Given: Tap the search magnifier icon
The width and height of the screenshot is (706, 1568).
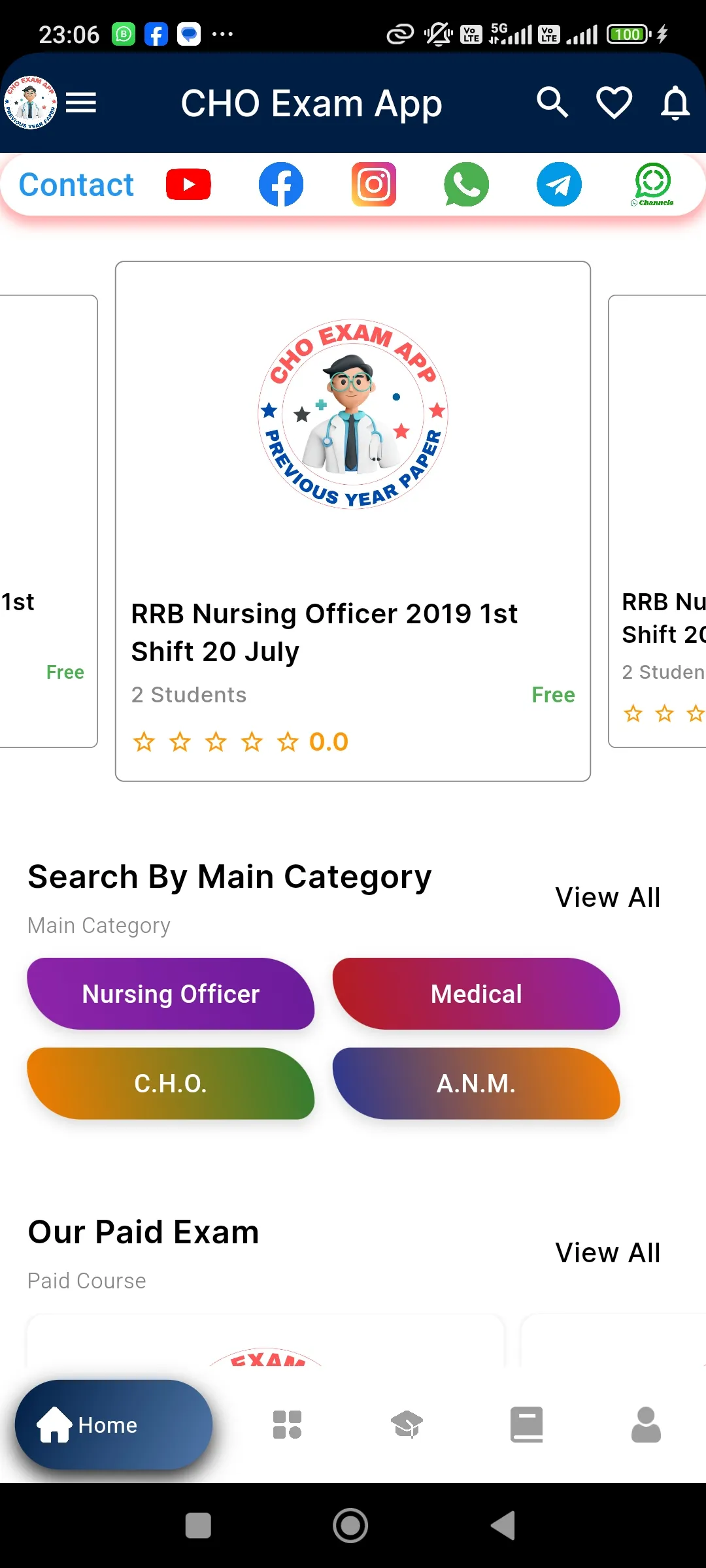Looking at the screenshot, I should tap(552, 103).
